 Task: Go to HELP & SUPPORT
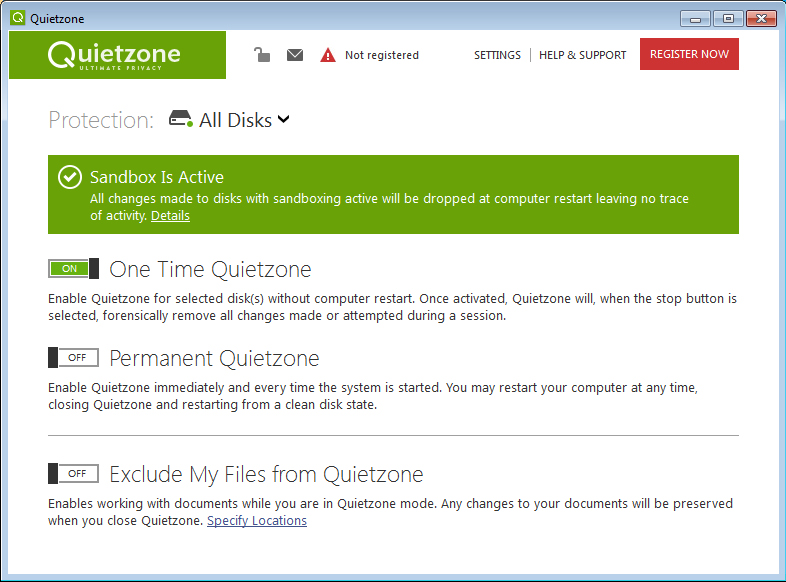click(x=582, y=55)
